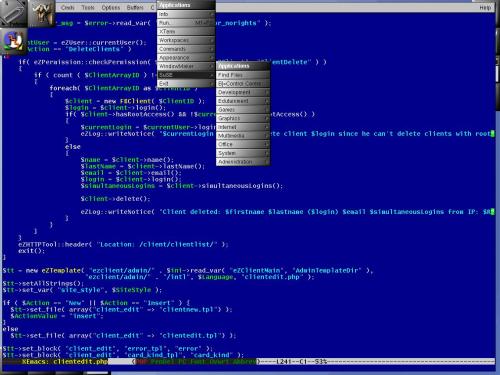Click the line '$tt->setAllStrings();'
500x375 pixels.
(43, 284)
